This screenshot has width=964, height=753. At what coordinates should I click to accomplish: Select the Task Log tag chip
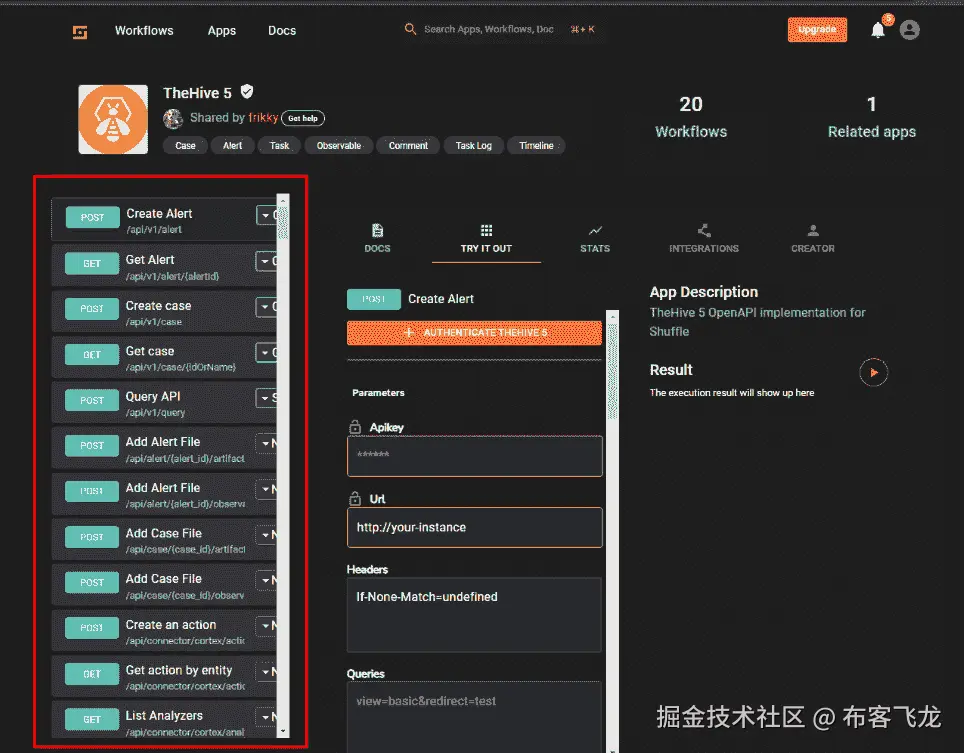[x=473, y=146]
